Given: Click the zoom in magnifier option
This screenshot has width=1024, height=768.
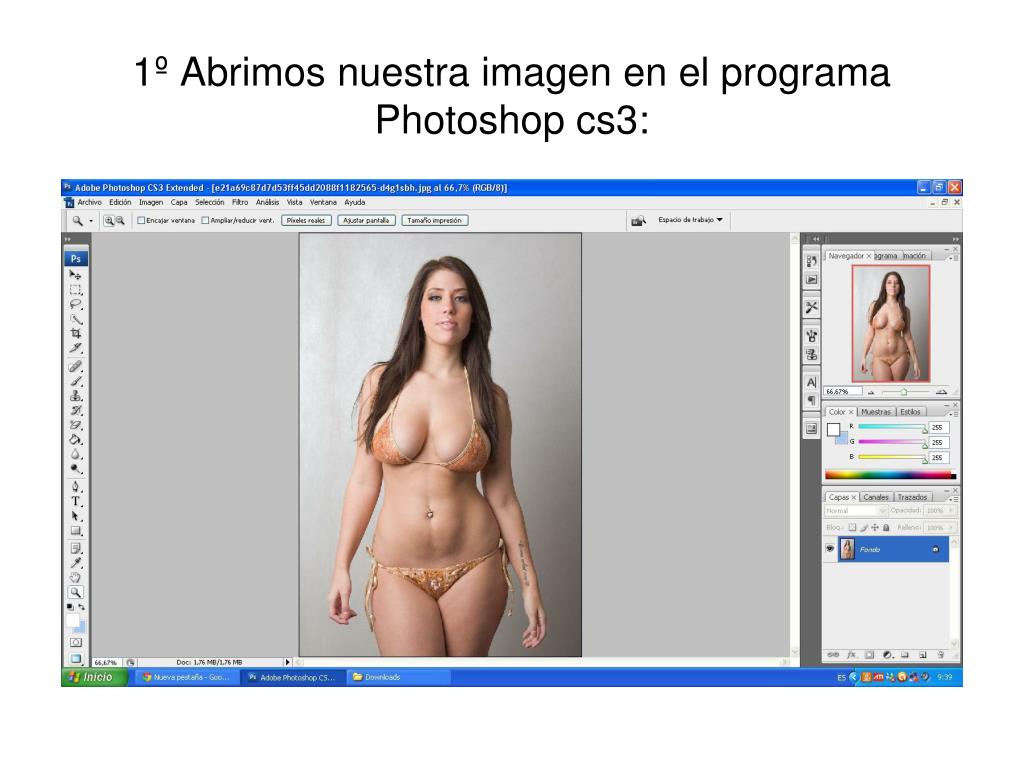Looking at the screenshot, I should [x=109, y=221].
